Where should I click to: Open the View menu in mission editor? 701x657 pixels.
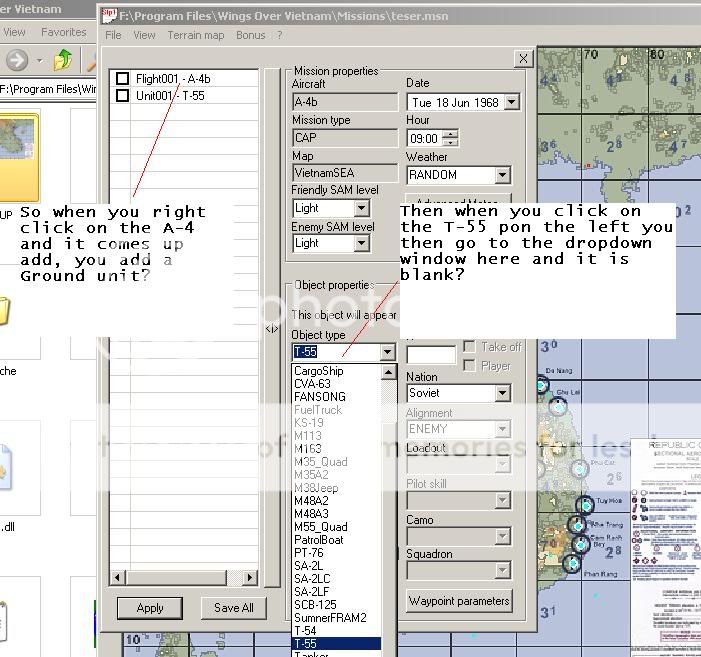click(x=144, y=35)
